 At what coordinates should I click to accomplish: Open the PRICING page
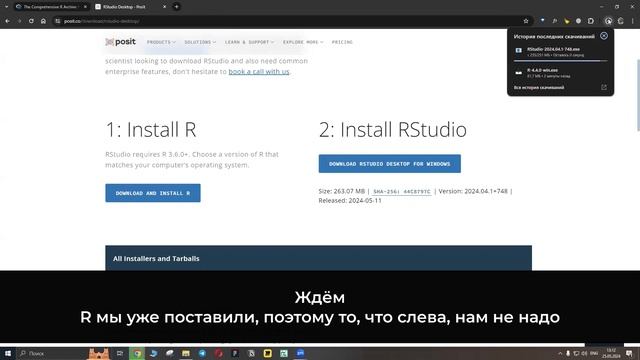[x=342, y=42]
